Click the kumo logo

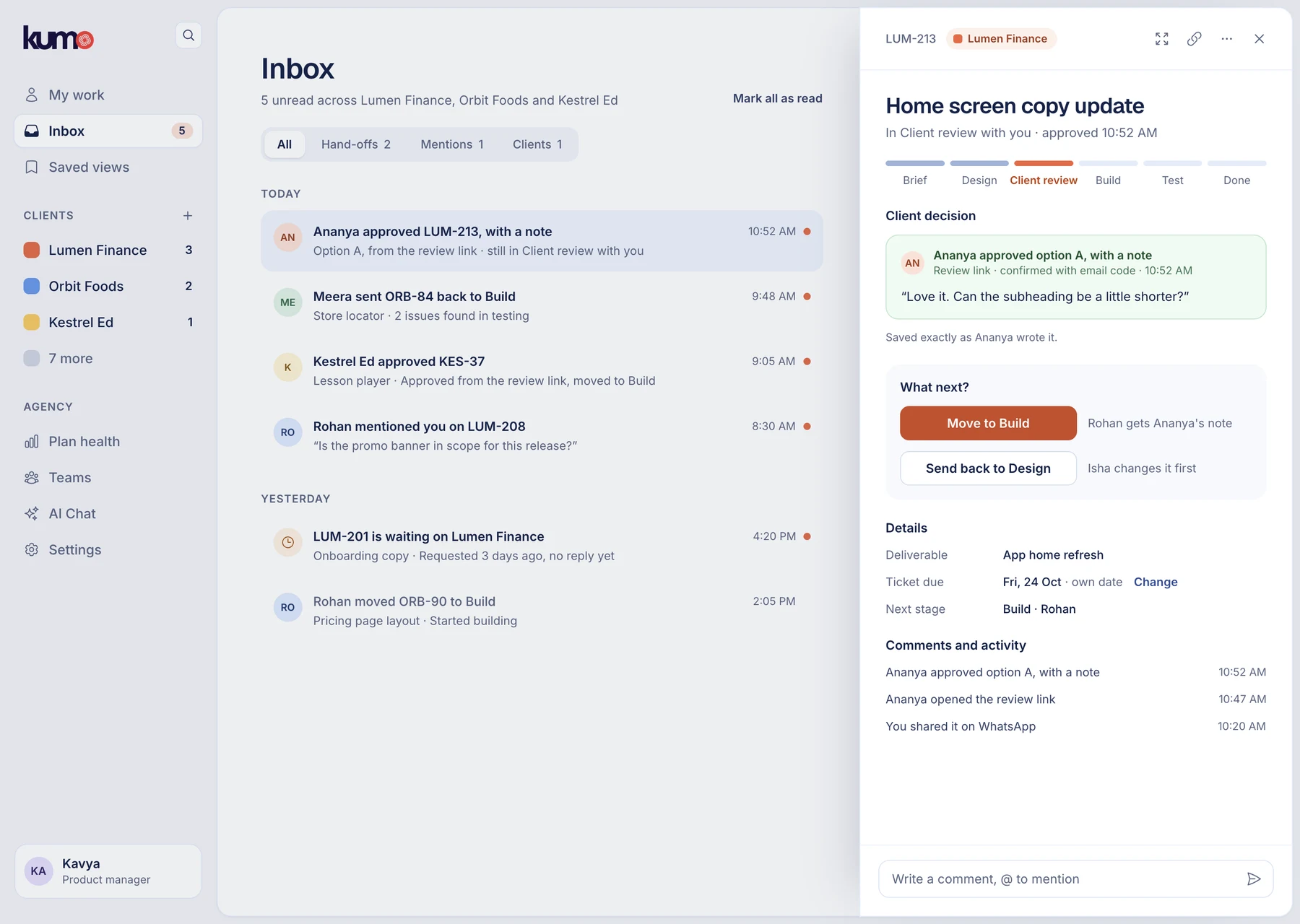pyautogui.click(x=58, y=38)
